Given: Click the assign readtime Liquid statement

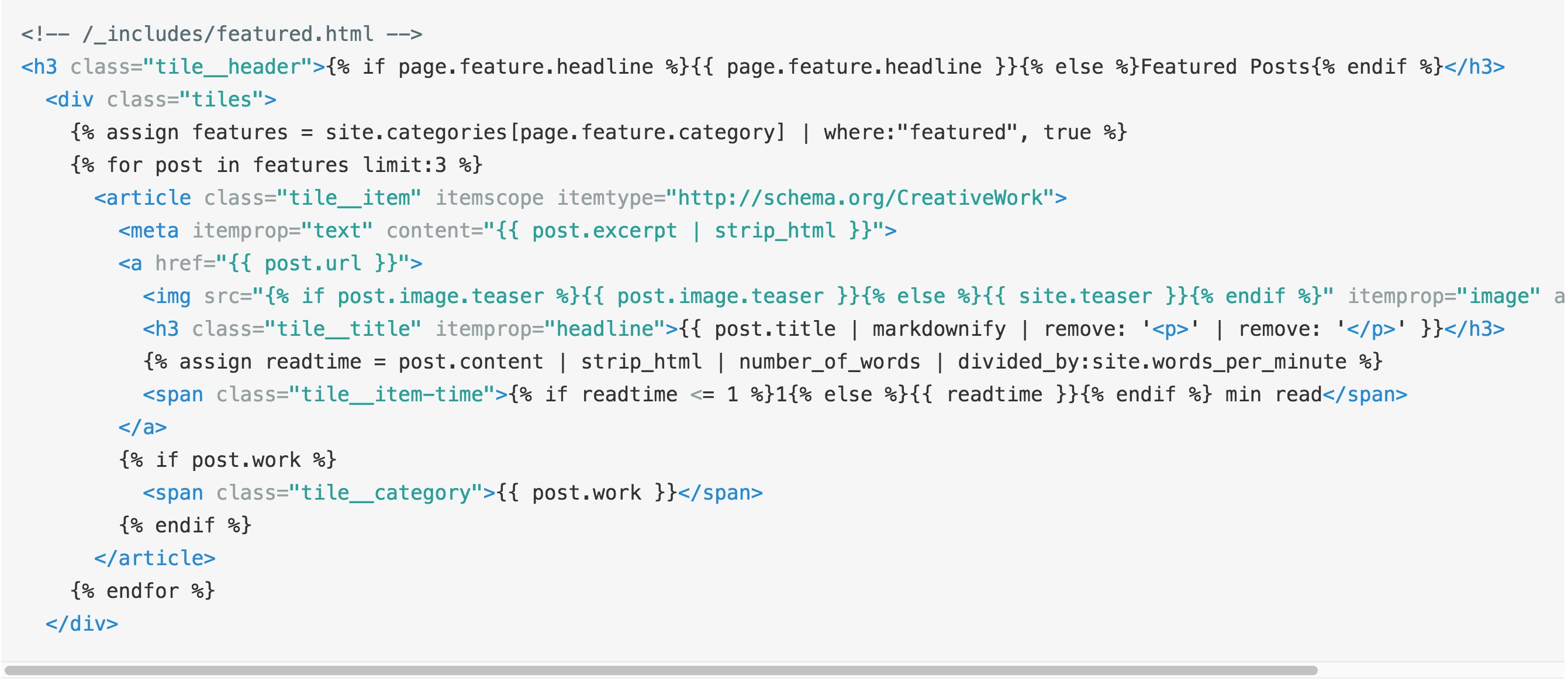Looking at the screenshot, I should point(762,362).
